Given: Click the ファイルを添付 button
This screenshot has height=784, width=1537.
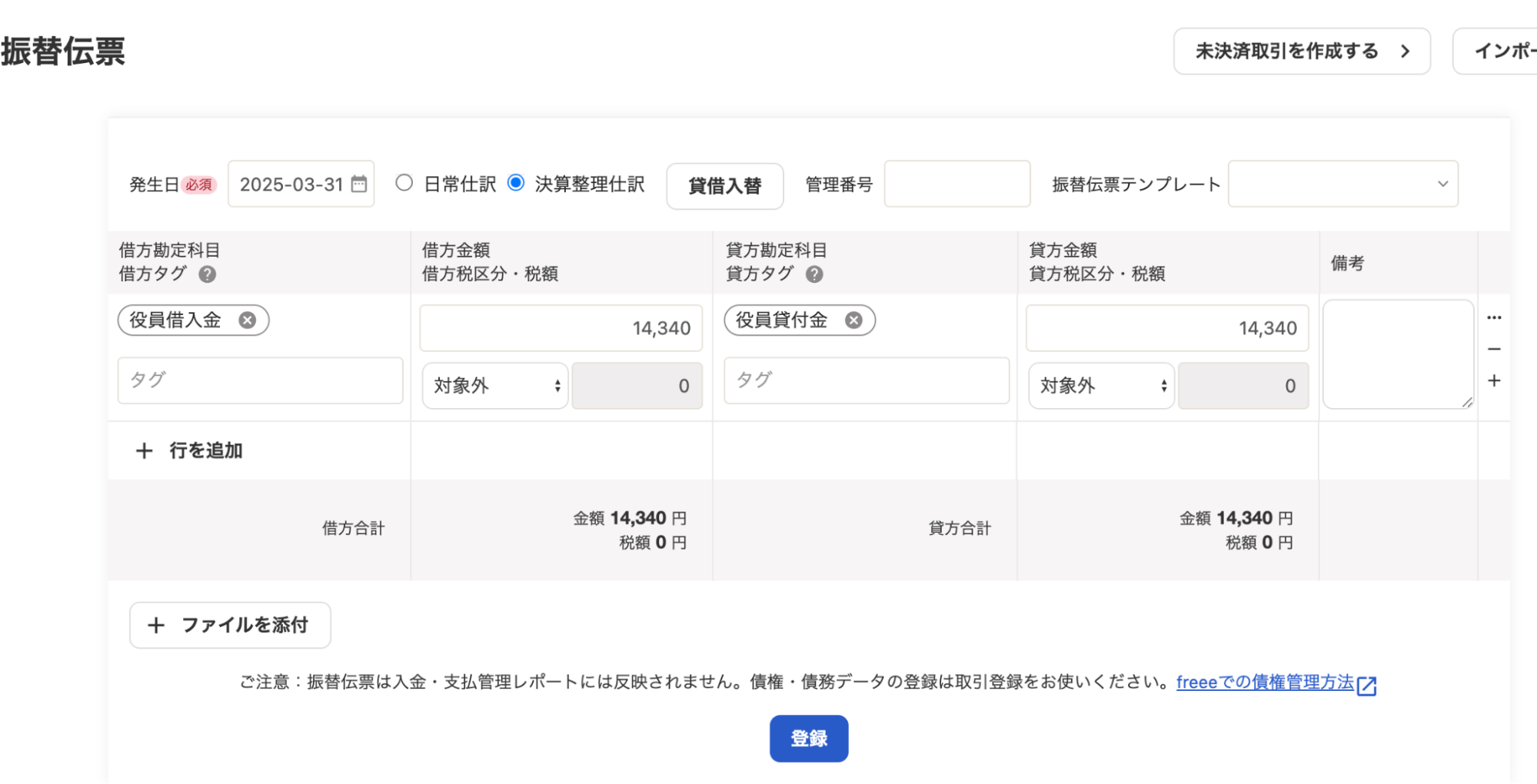Looking at the screenshot, I should (230, 625).
